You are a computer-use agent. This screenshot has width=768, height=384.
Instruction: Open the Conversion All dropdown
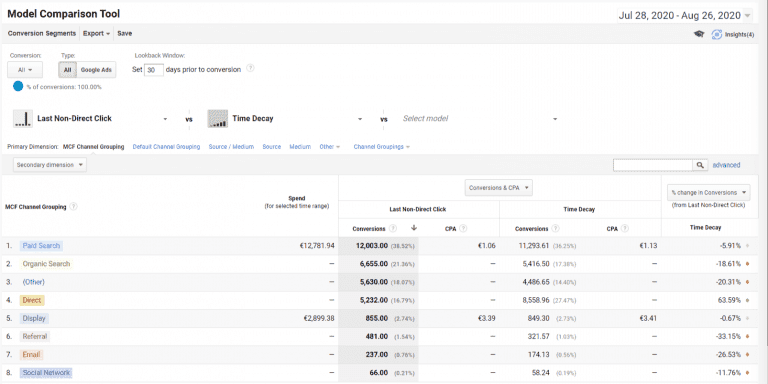25,70
